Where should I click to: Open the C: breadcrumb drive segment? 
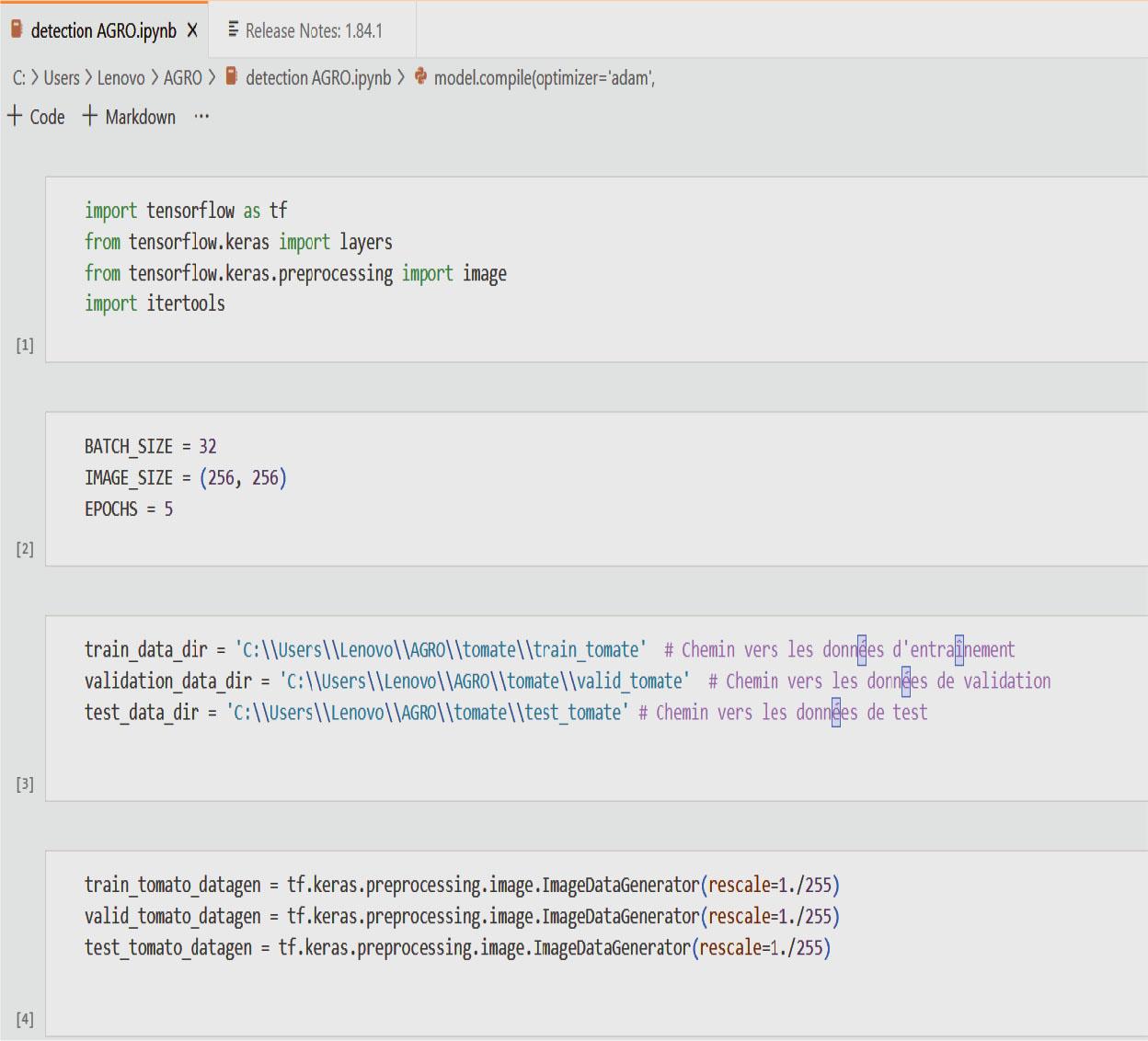point(18,78)
